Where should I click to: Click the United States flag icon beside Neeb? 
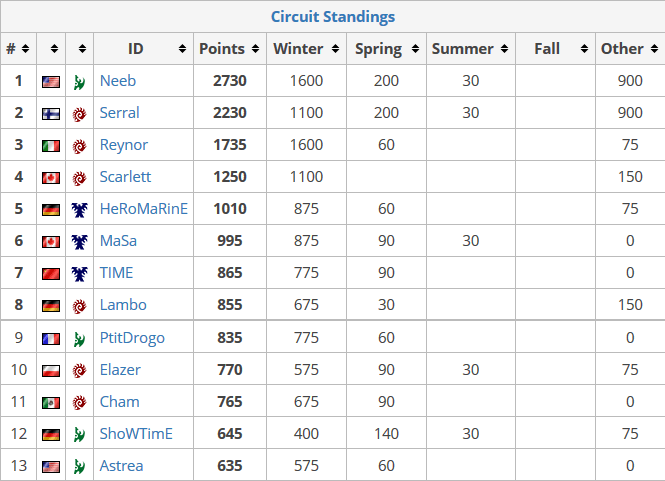click(51, 81)
